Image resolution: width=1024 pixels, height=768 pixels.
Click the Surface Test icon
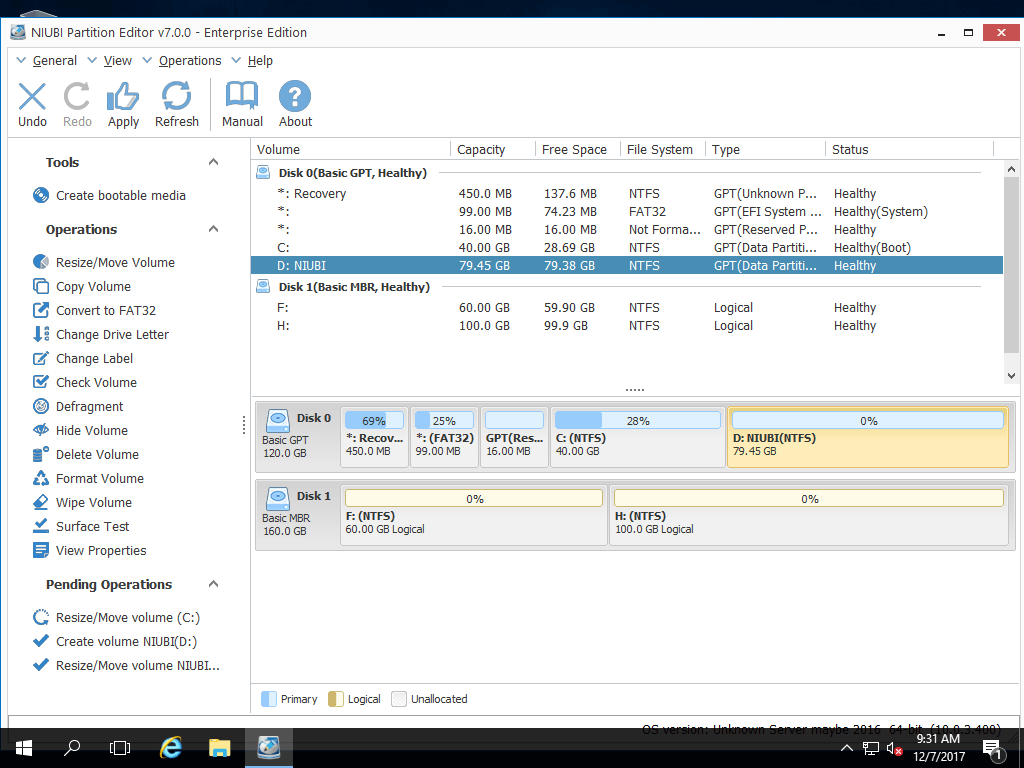[40, 526]
